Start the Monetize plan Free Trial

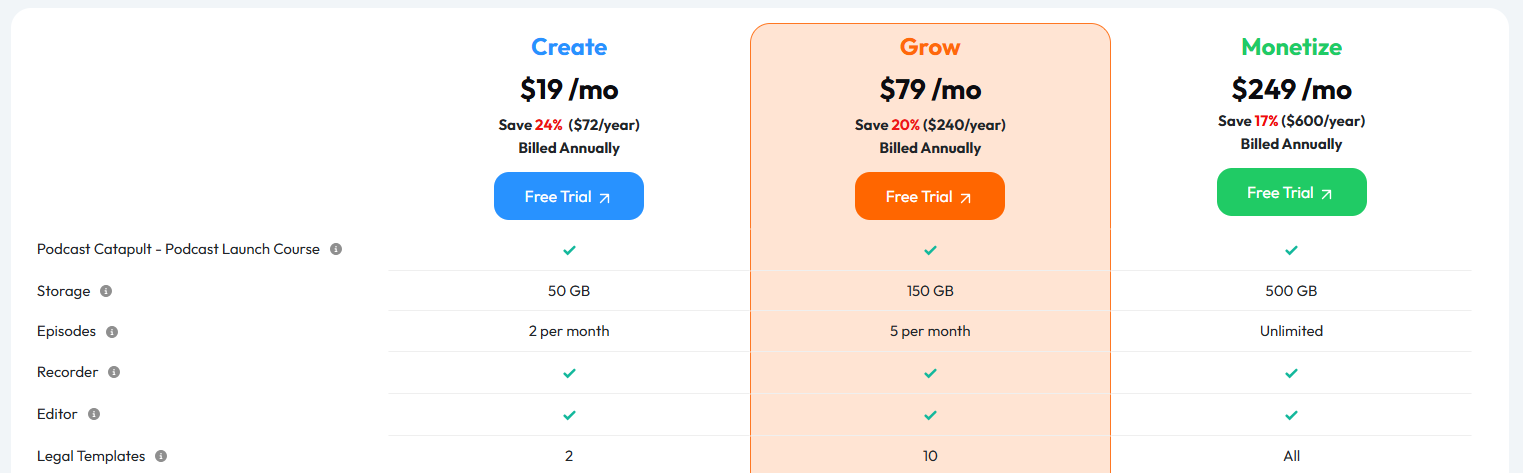point(1291,193)
